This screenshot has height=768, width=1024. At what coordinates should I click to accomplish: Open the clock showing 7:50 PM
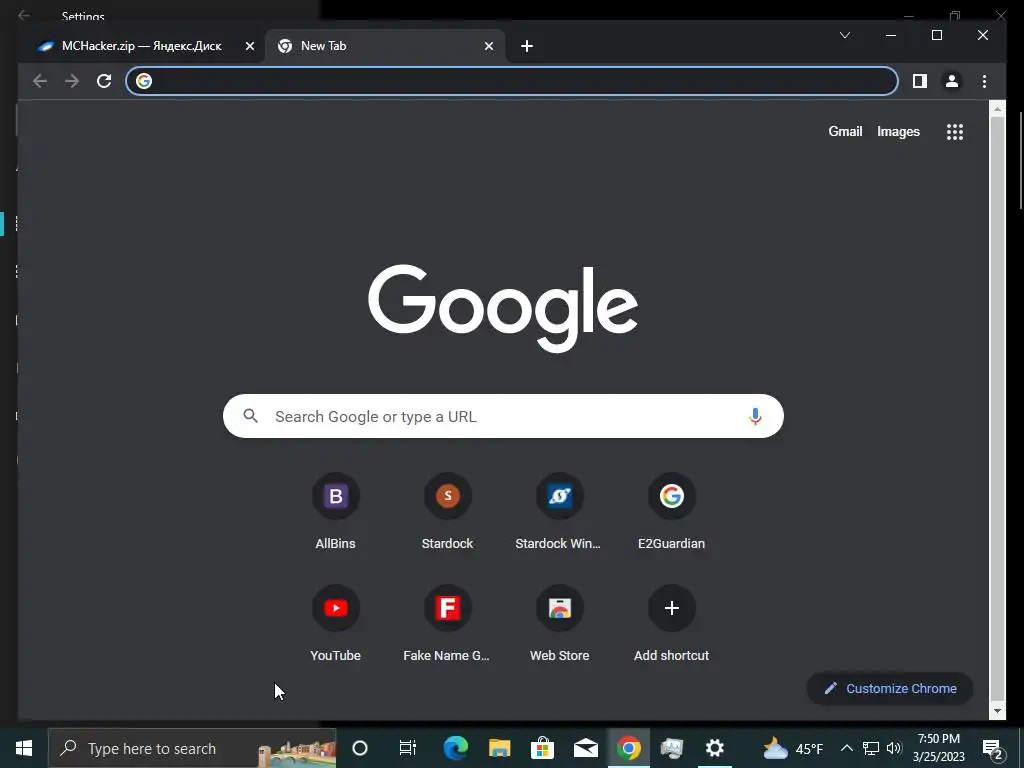pos(938,748)
